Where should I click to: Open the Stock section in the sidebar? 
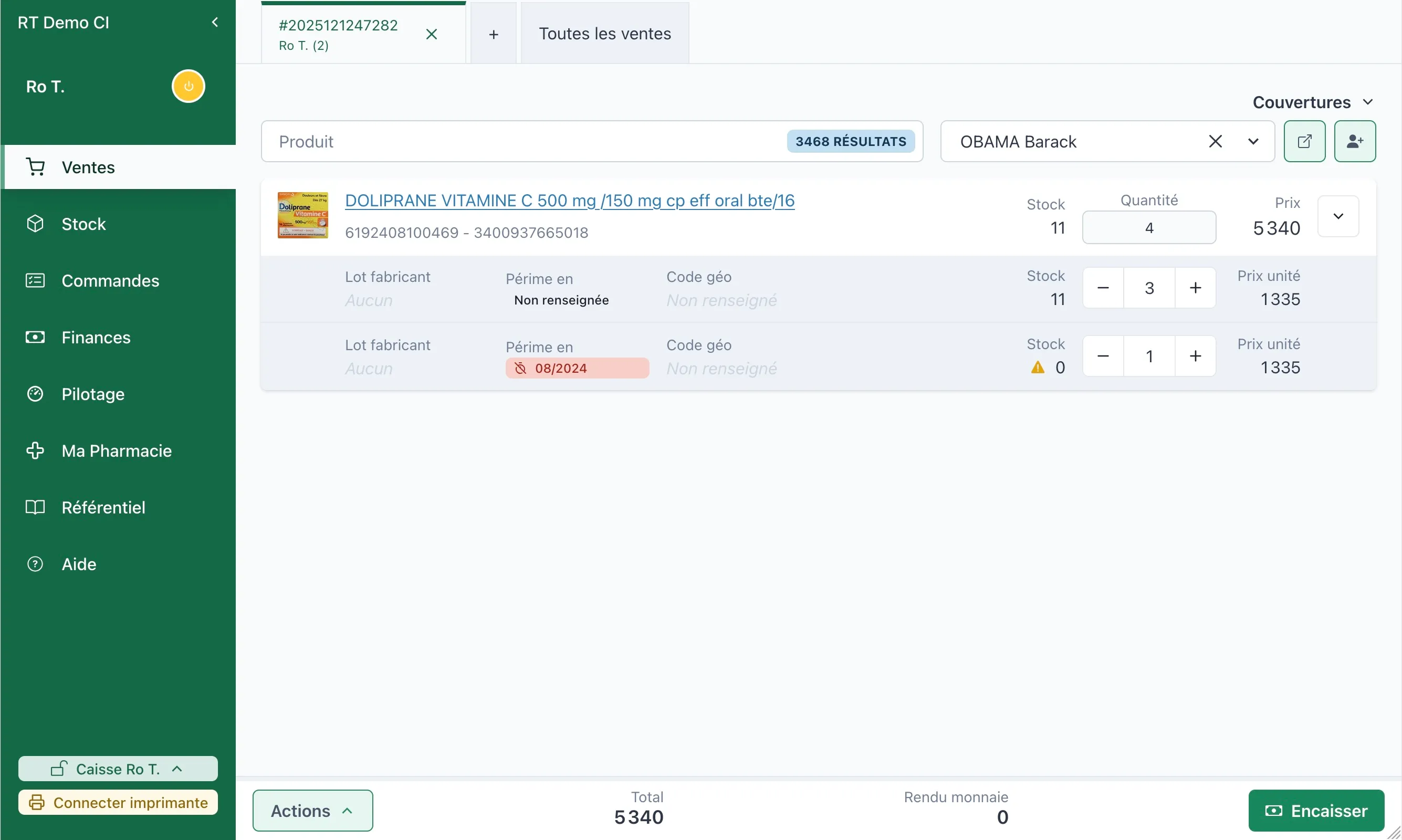point(83,224)
